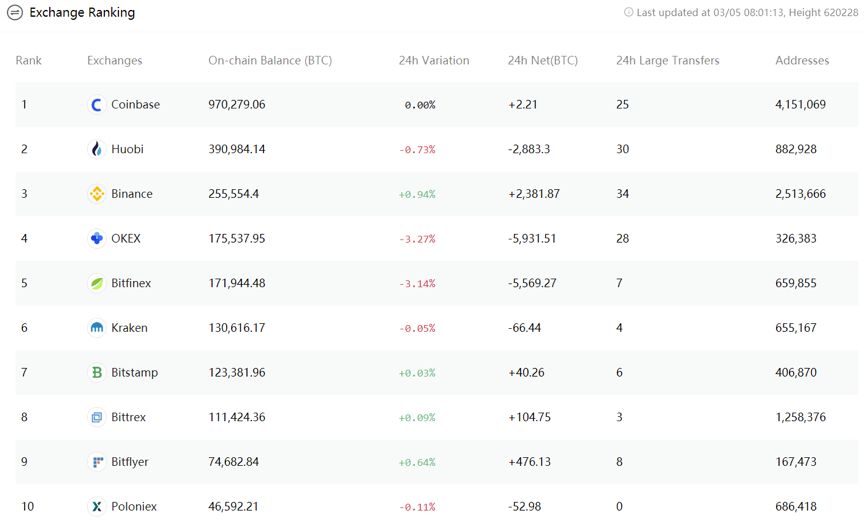Click Bittrex address count 1,258,376

coord(800,417)
